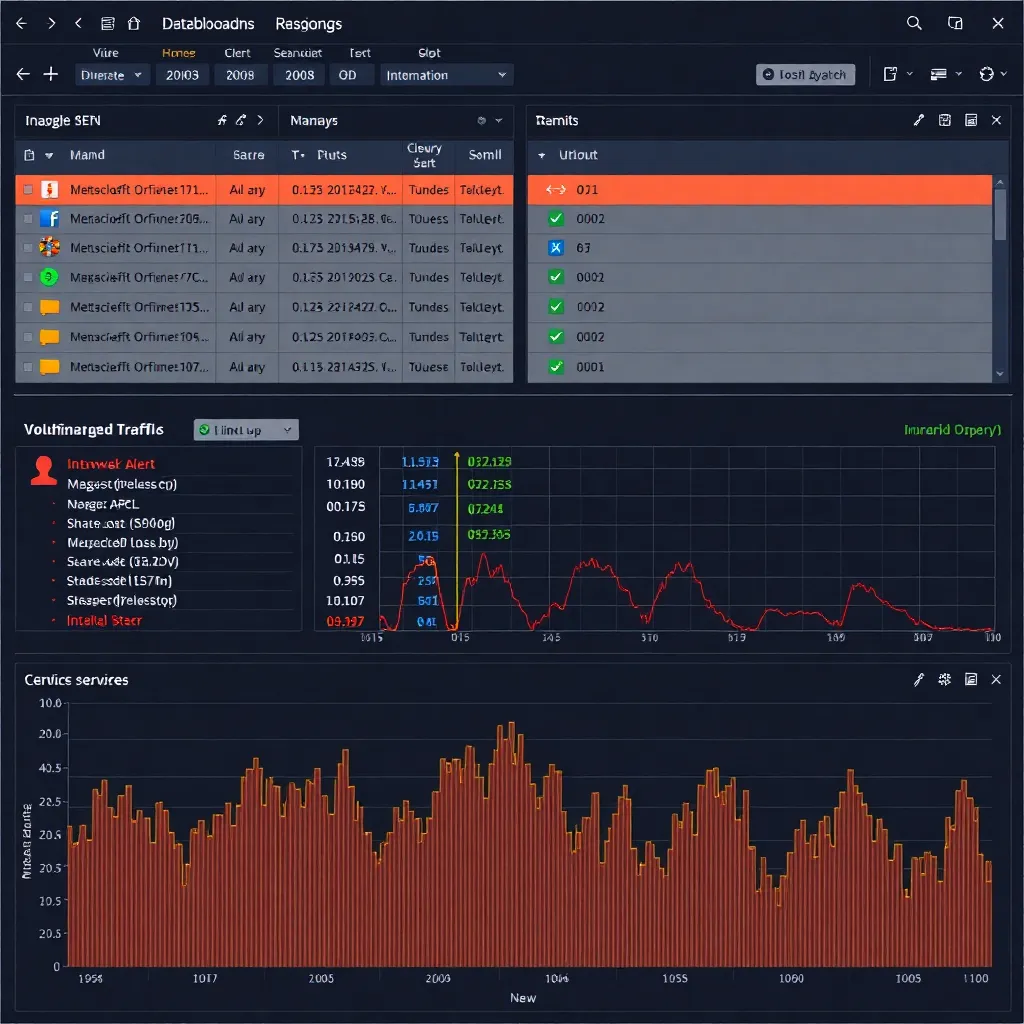Click the home icon in the top toolbar
The width and height of the screenshot is (1024, 1024).
tap(135, 23)
